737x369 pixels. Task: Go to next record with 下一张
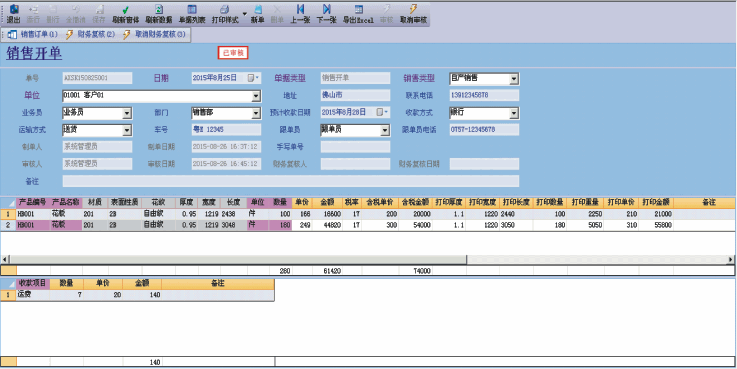coord(327,14)
